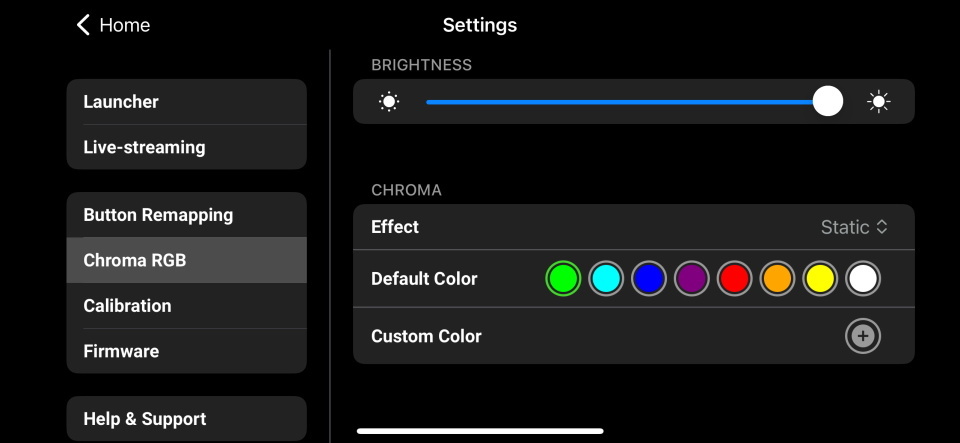Open the Launcher settings section

(186, 102)
